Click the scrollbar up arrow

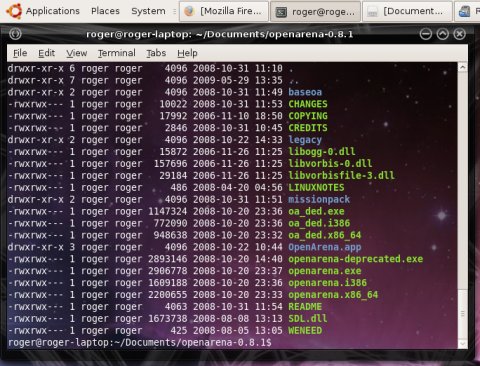462,68
